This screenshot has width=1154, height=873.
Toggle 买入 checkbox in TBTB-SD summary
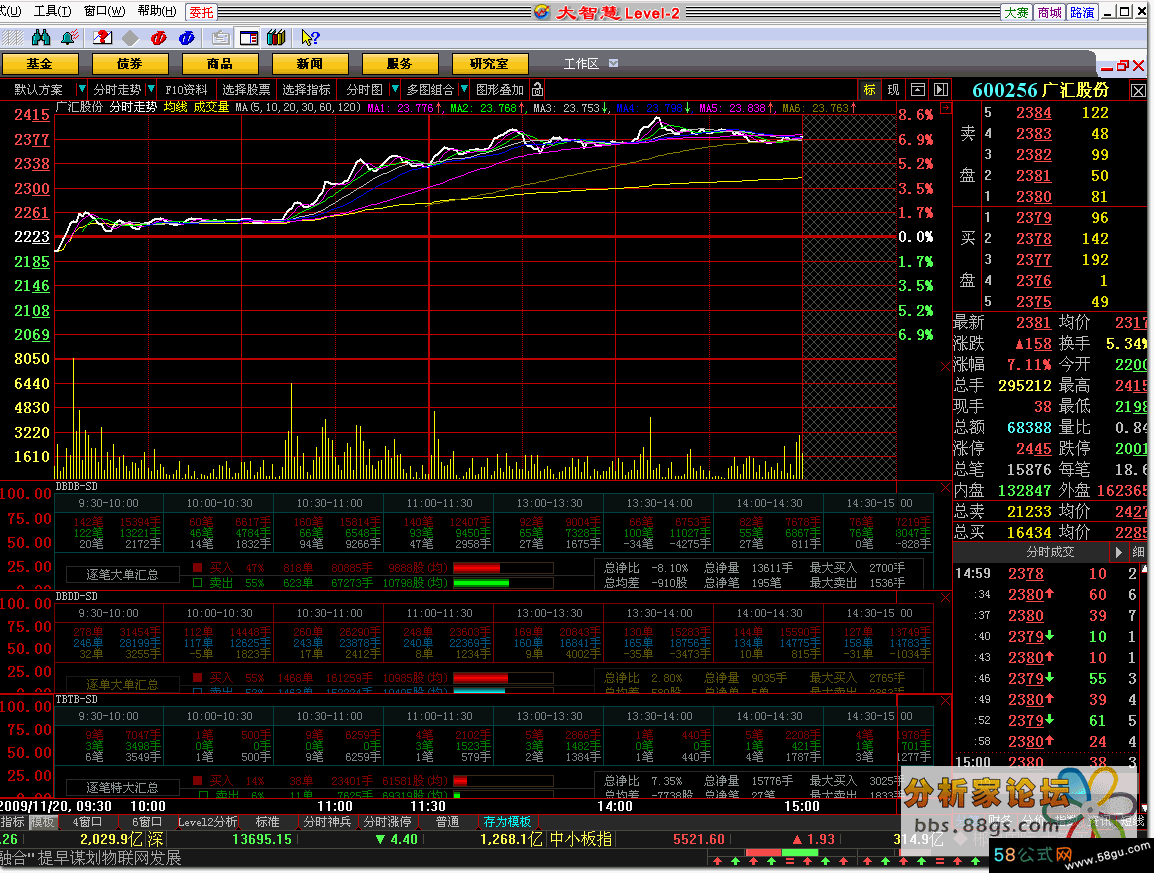197,780
